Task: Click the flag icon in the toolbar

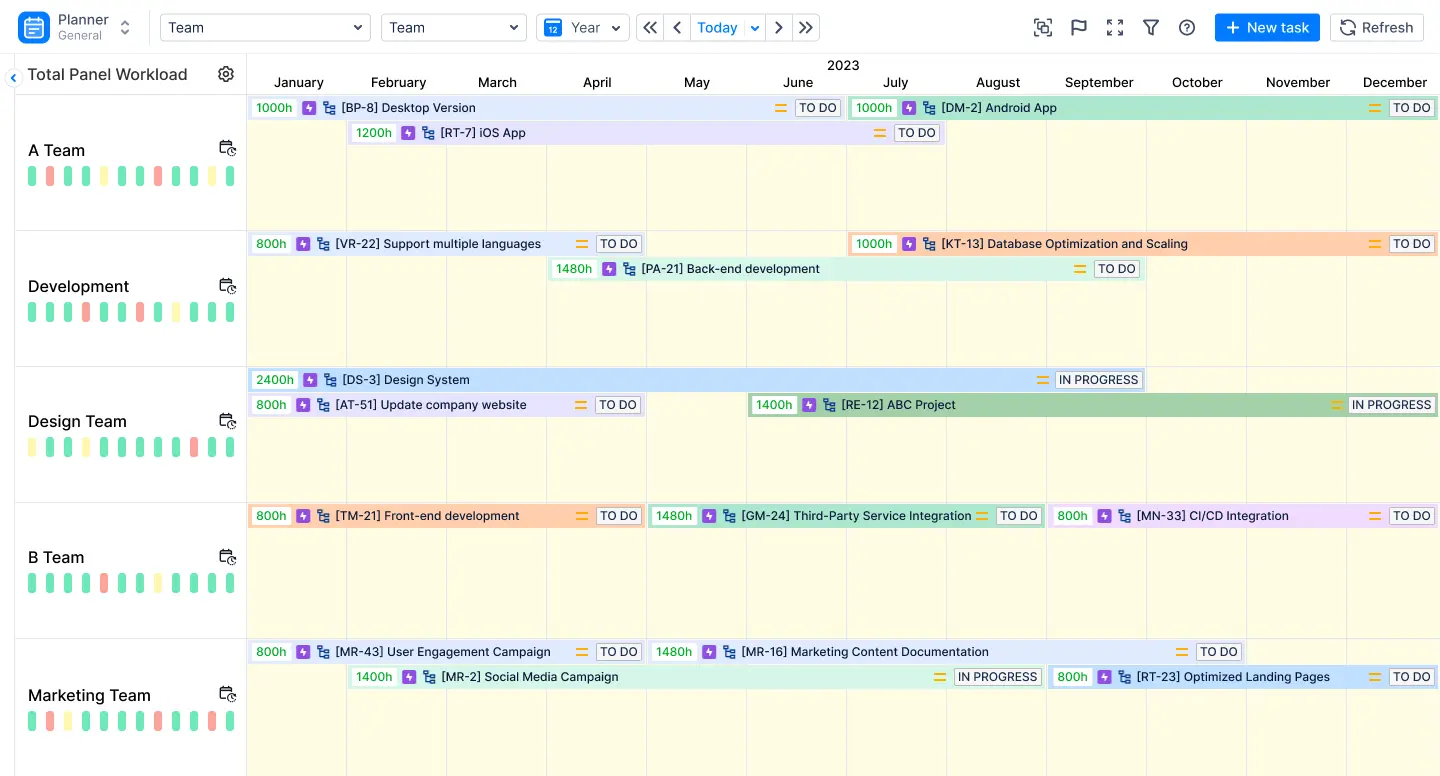Action: click(1079, 27)
